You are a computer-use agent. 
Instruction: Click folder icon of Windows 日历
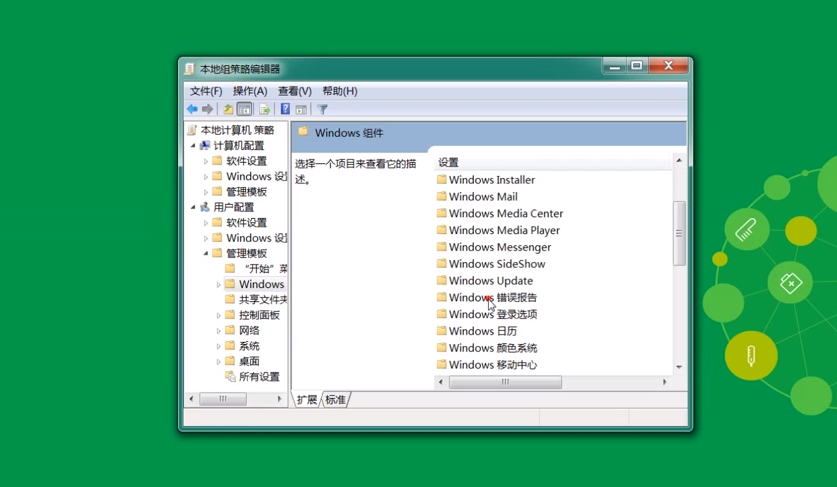point(441,331)
